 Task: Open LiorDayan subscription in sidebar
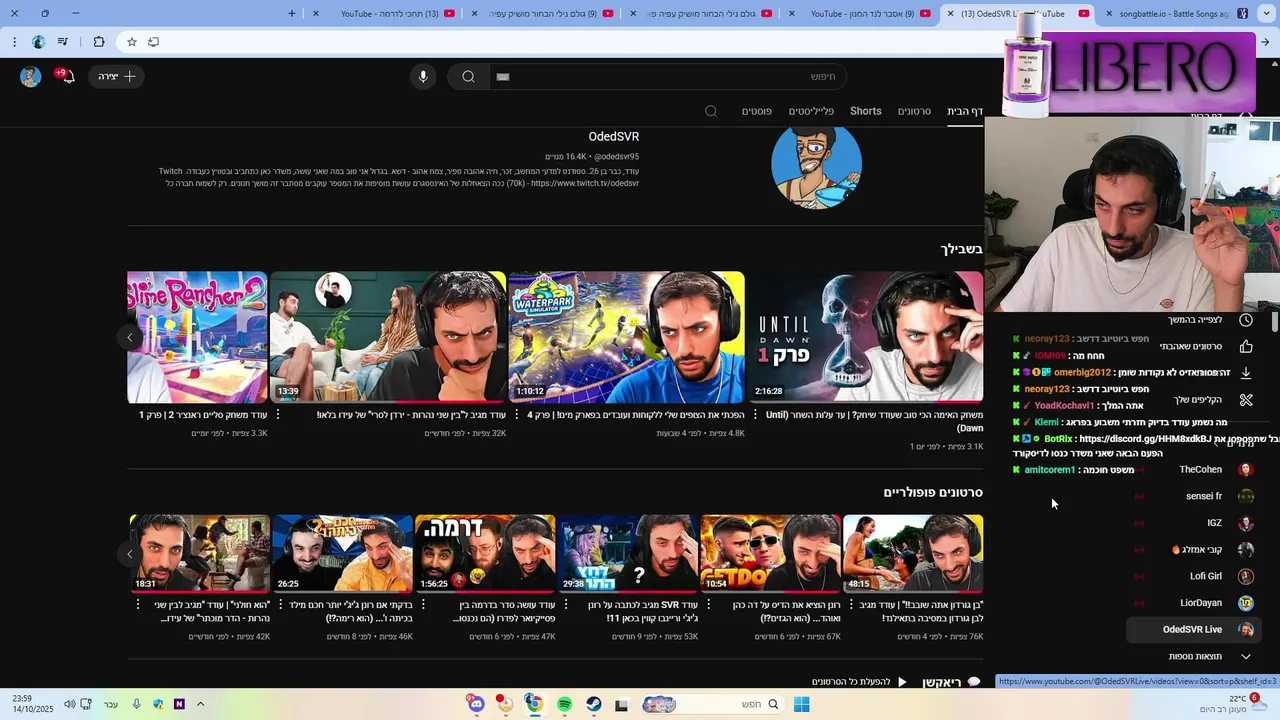(x=1193, y=603)
